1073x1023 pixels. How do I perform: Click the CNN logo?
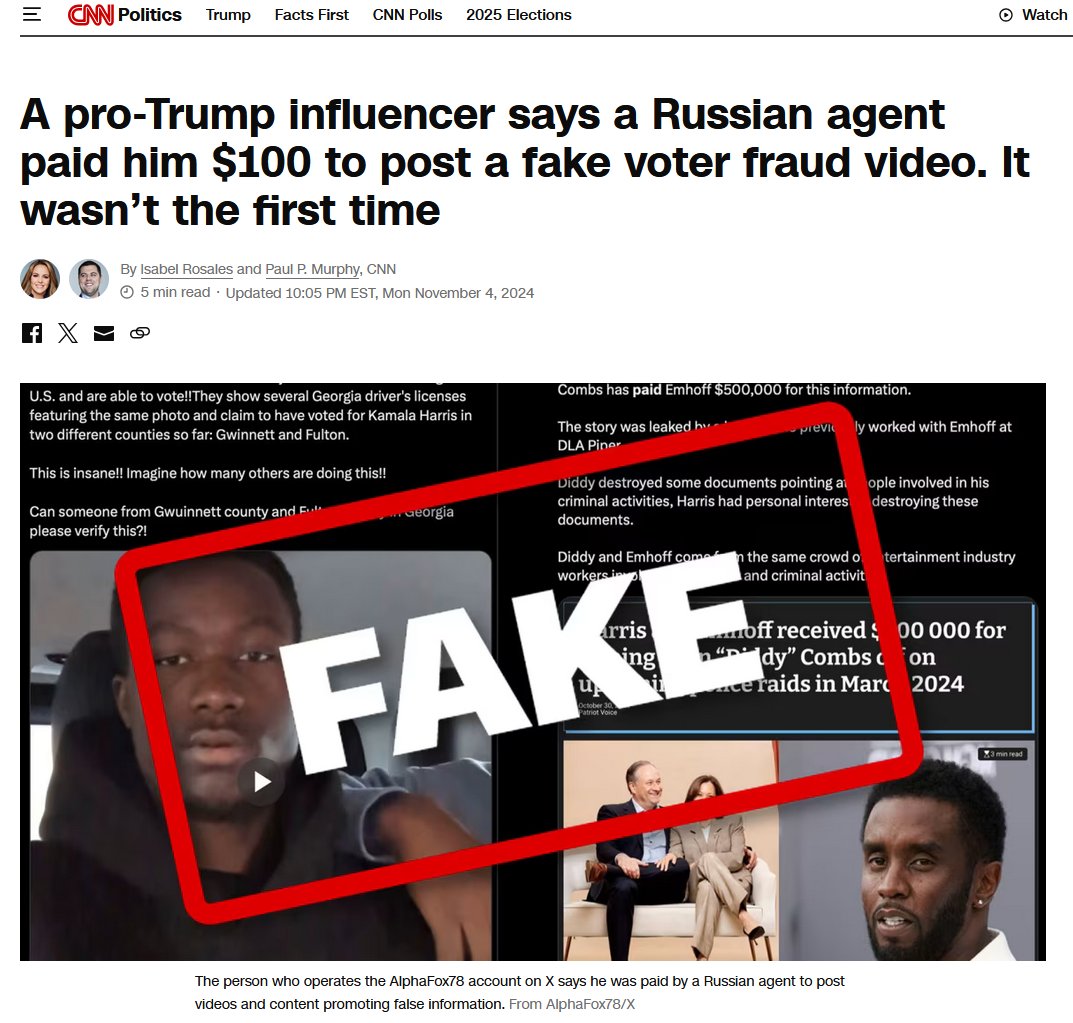(x=90, y=14)
